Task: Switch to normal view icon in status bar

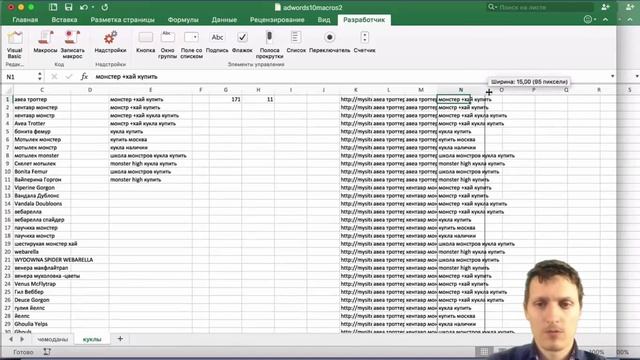Action: [484, 351]
